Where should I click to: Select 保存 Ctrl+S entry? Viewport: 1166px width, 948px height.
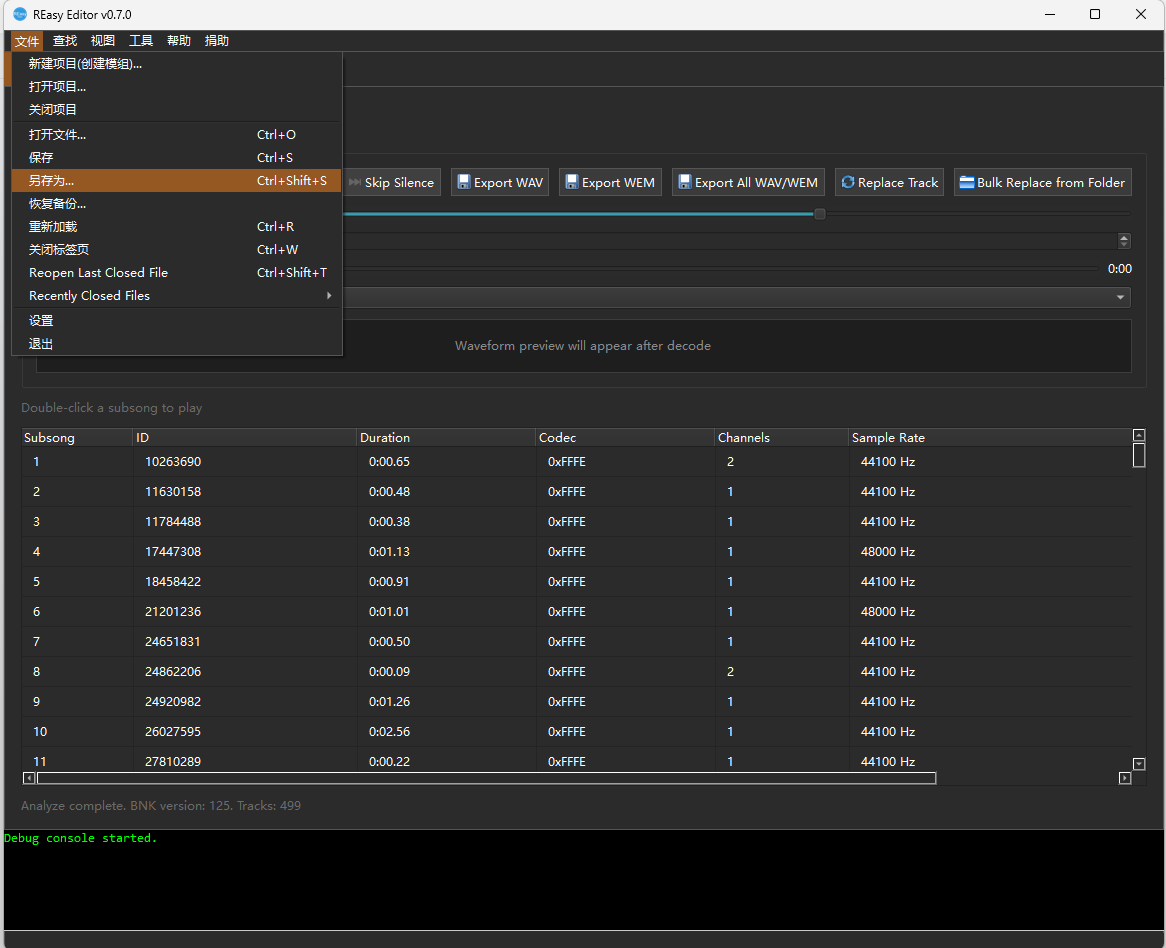(176, 158)
